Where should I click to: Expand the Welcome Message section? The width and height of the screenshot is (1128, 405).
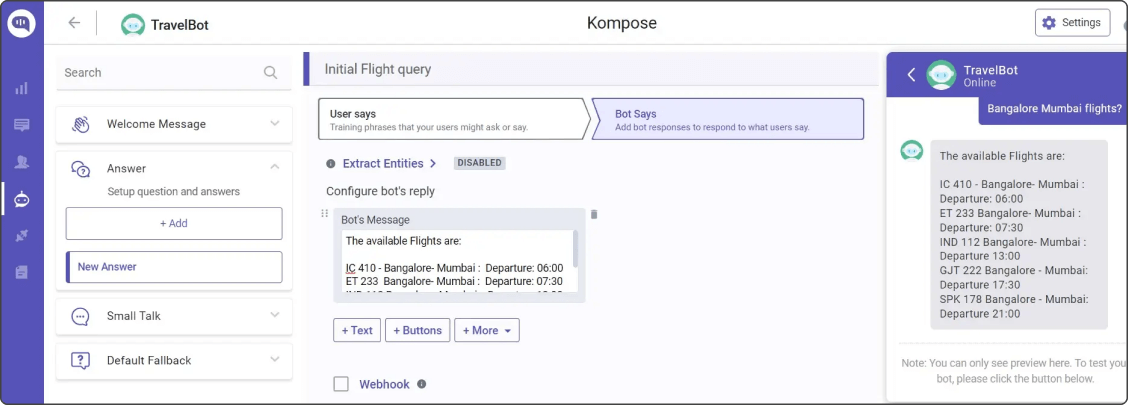[275, 124]
